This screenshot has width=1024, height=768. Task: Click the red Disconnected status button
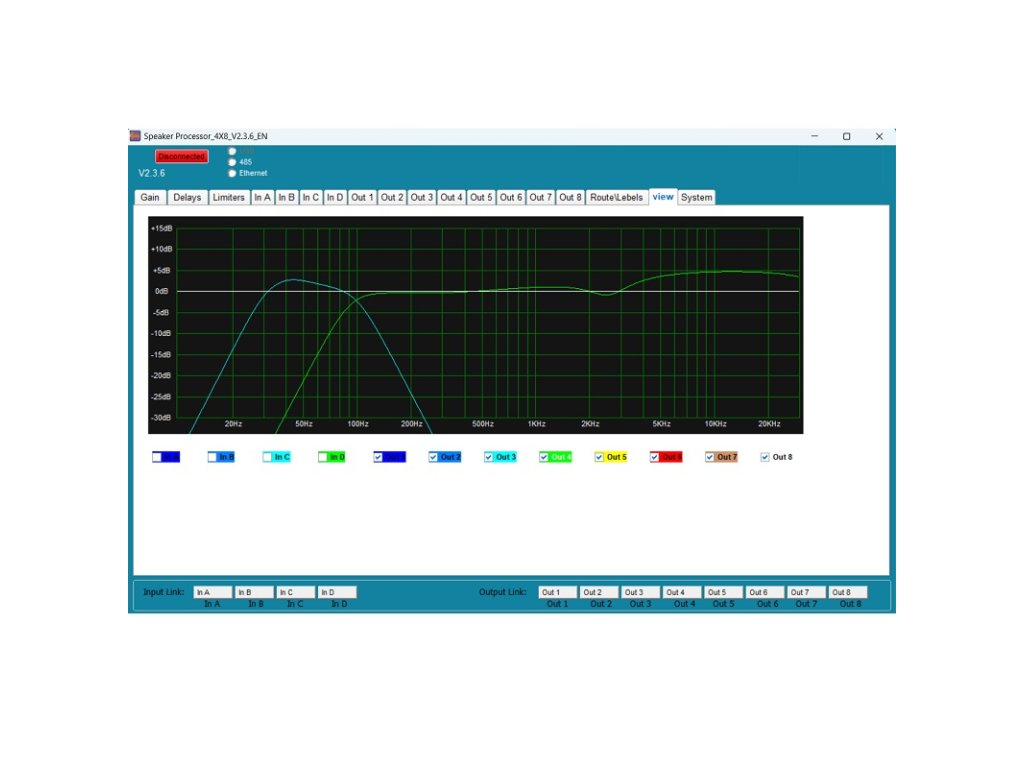pos(181,156)
